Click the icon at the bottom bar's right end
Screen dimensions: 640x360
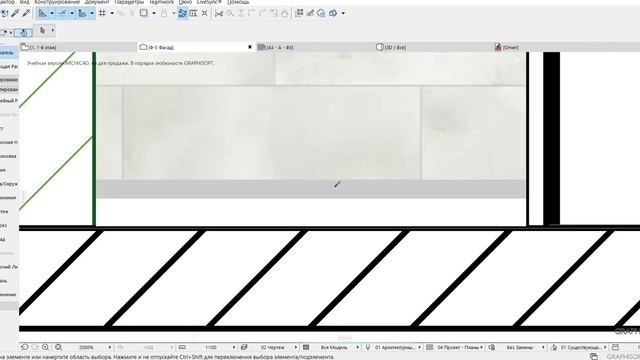point(615,347)
